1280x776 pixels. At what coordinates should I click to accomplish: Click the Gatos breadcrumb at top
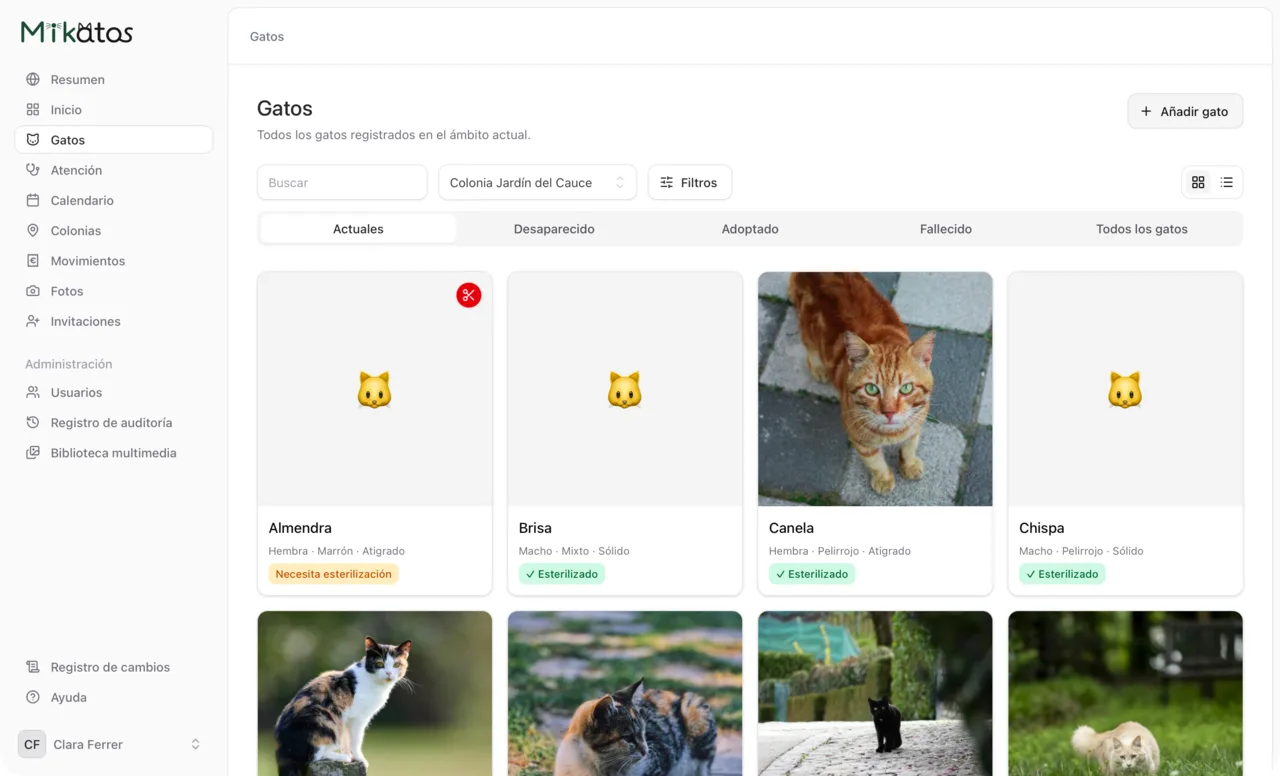pyautogui.click(x=267, y=36)
